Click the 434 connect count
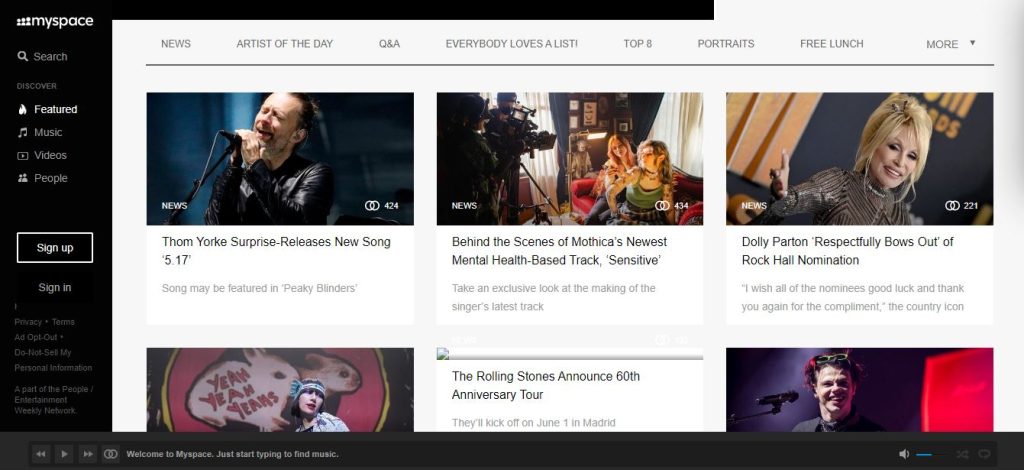This screenshot has height=470, width=1024. pos(681,206)
